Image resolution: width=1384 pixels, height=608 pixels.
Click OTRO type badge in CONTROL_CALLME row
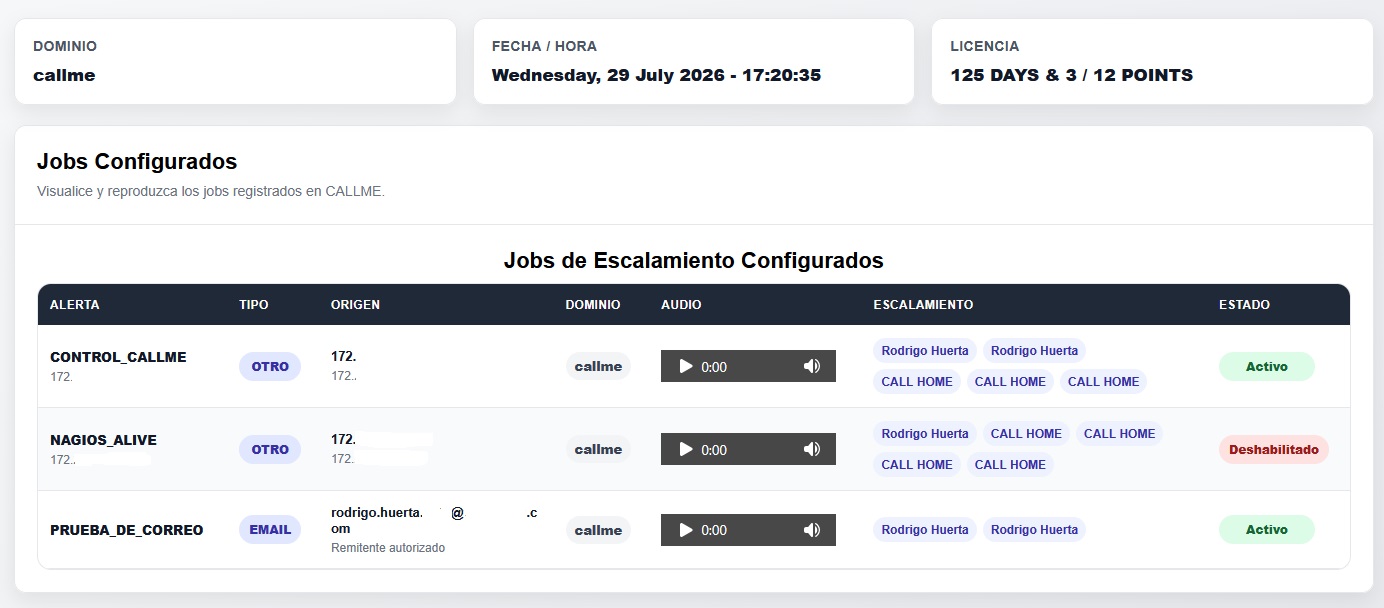pyautogui.click(x=270, y=367)
